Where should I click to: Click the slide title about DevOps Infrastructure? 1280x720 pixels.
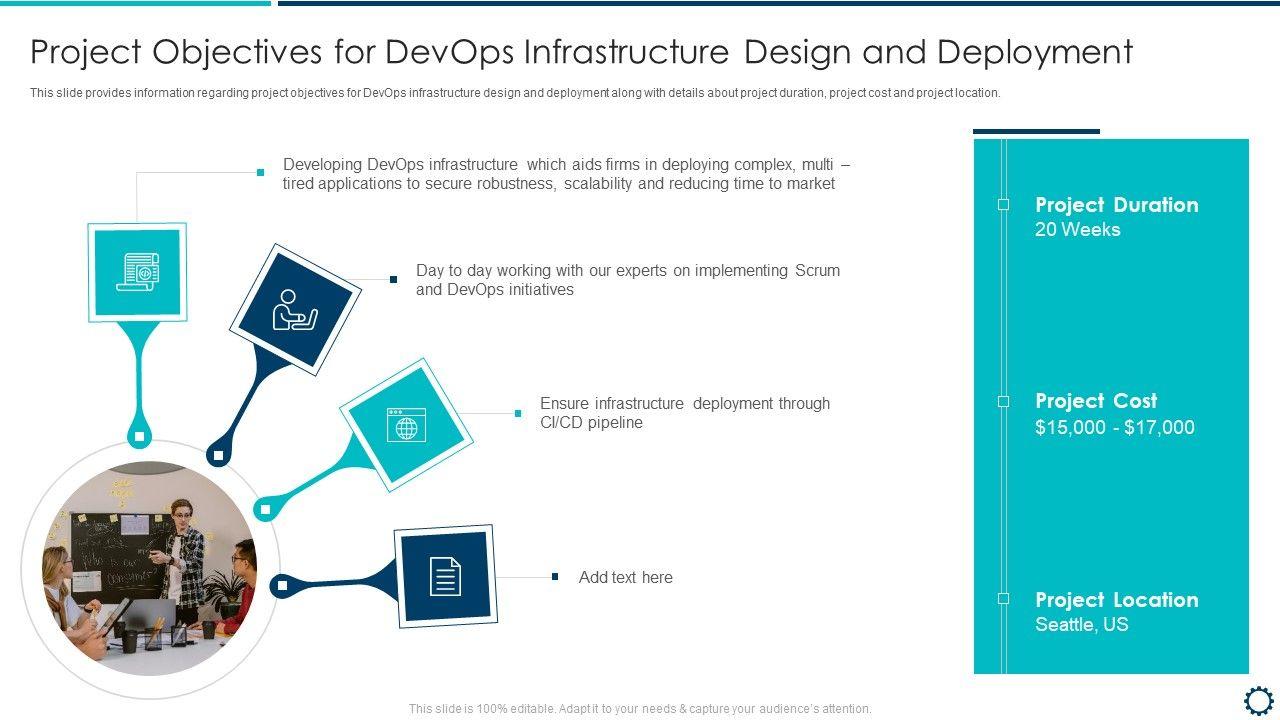point(581,52)
